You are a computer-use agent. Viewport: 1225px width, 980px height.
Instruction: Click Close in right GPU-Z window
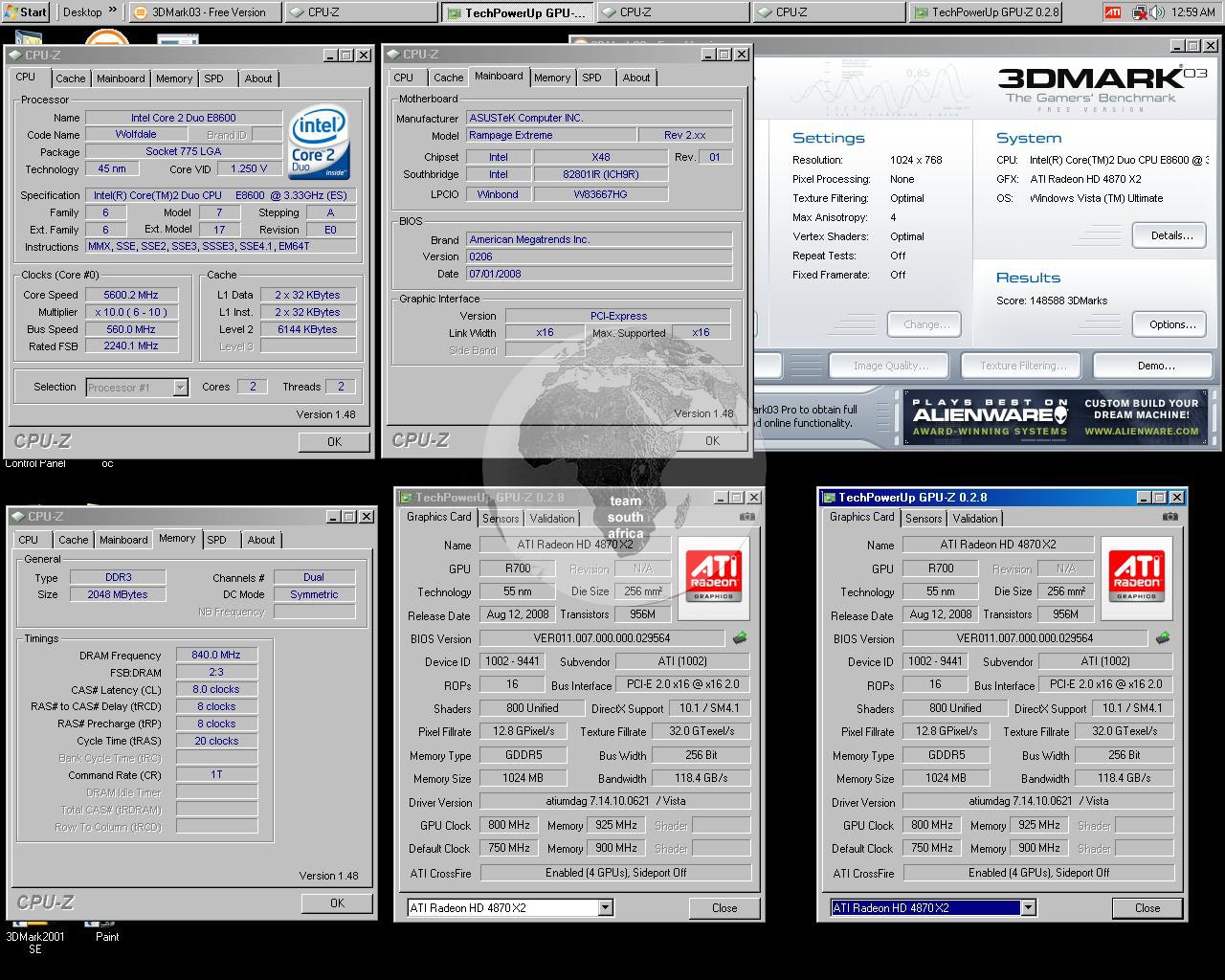1147,908
